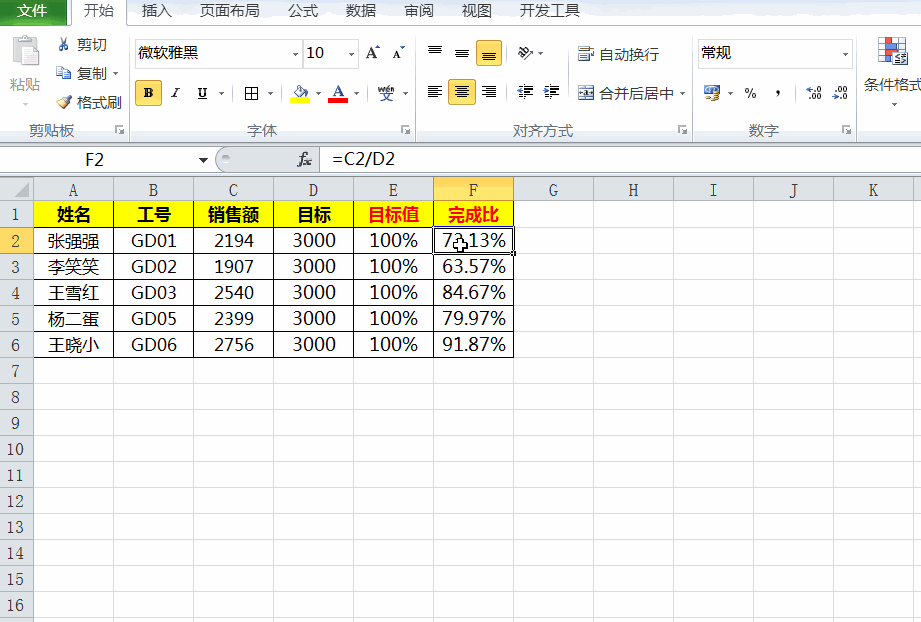The height and width of the screenshot is (622, 921).
Task: Open Conditional Formatting 条件格式 menu
Action: [892, 72]
